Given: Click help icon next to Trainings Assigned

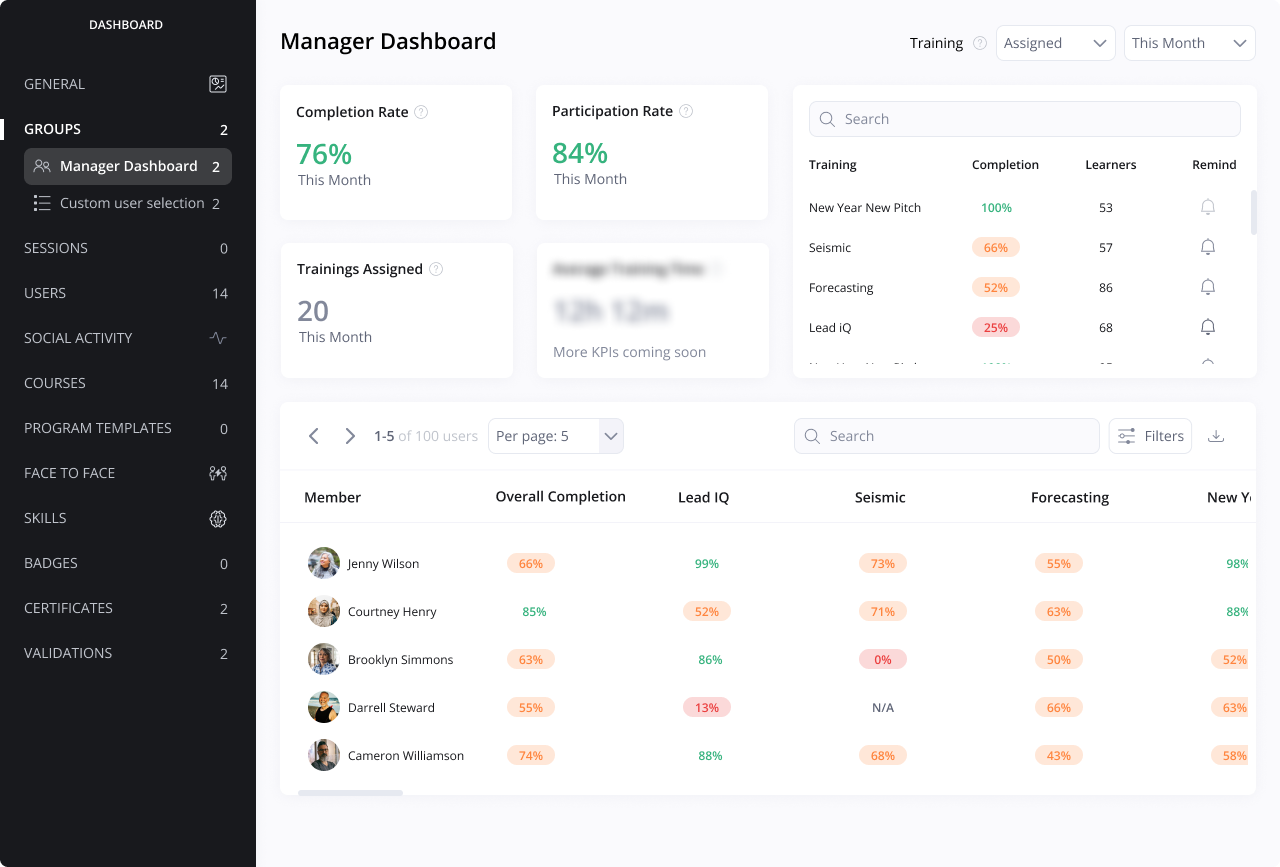Looking at the screenshot, I should [436, 269].
